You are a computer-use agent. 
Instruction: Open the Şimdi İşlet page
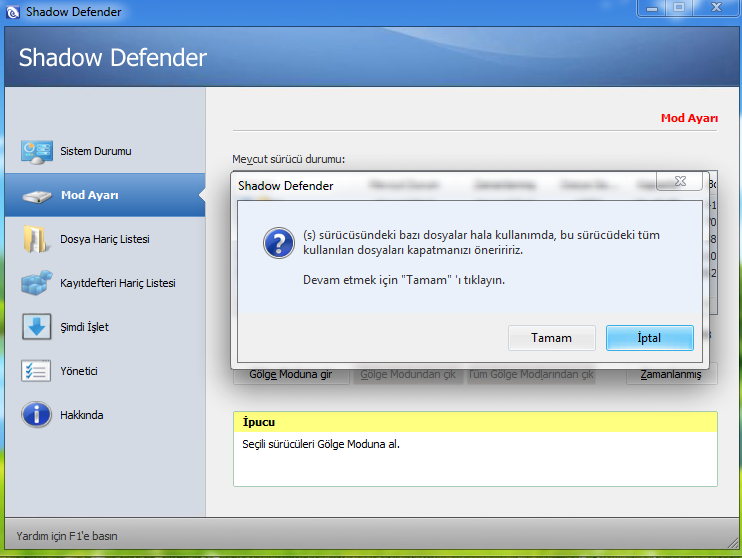105,327
